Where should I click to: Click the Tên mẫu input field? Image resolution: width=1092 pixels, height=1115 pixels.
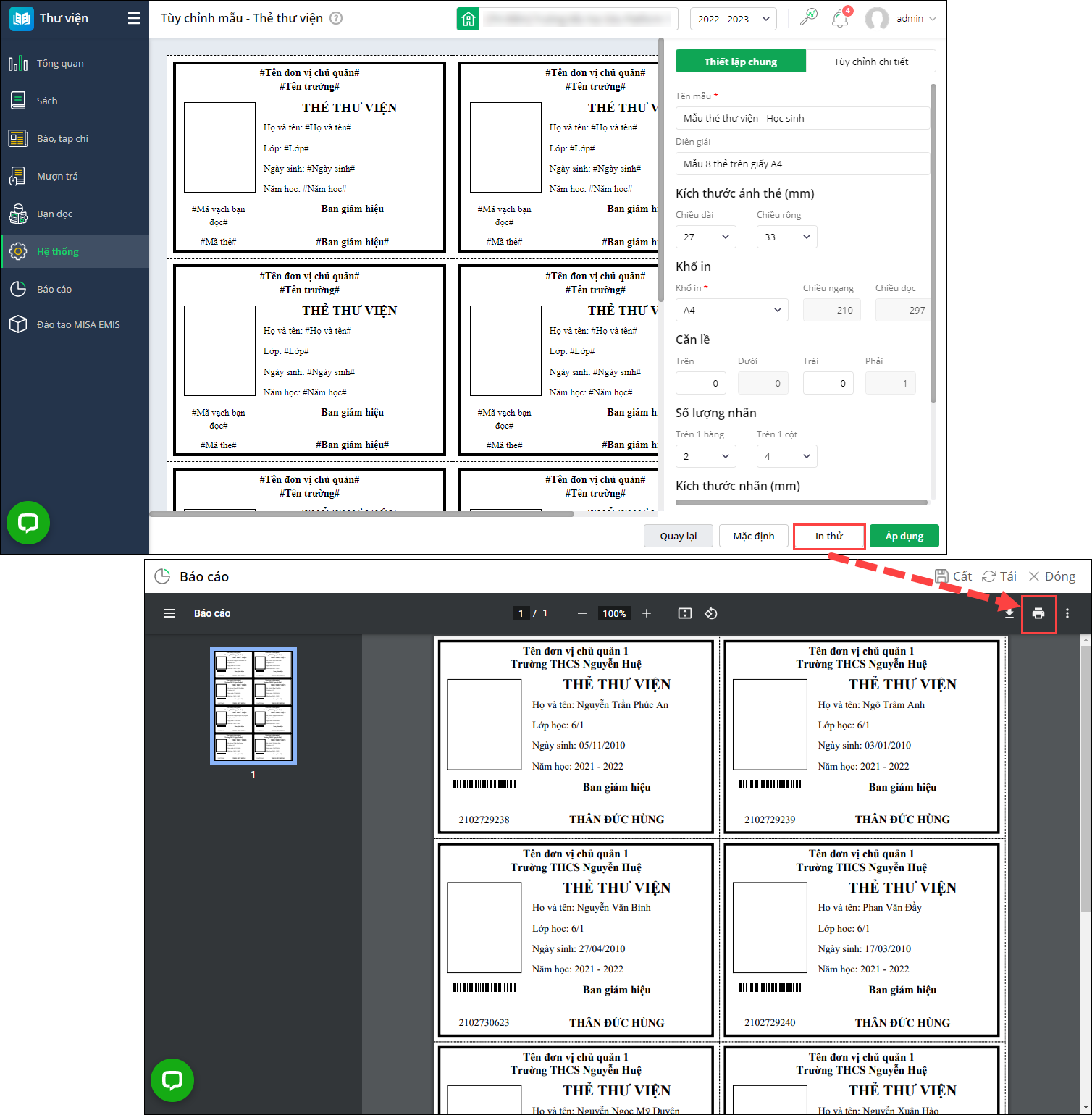(x=802, y=118)
